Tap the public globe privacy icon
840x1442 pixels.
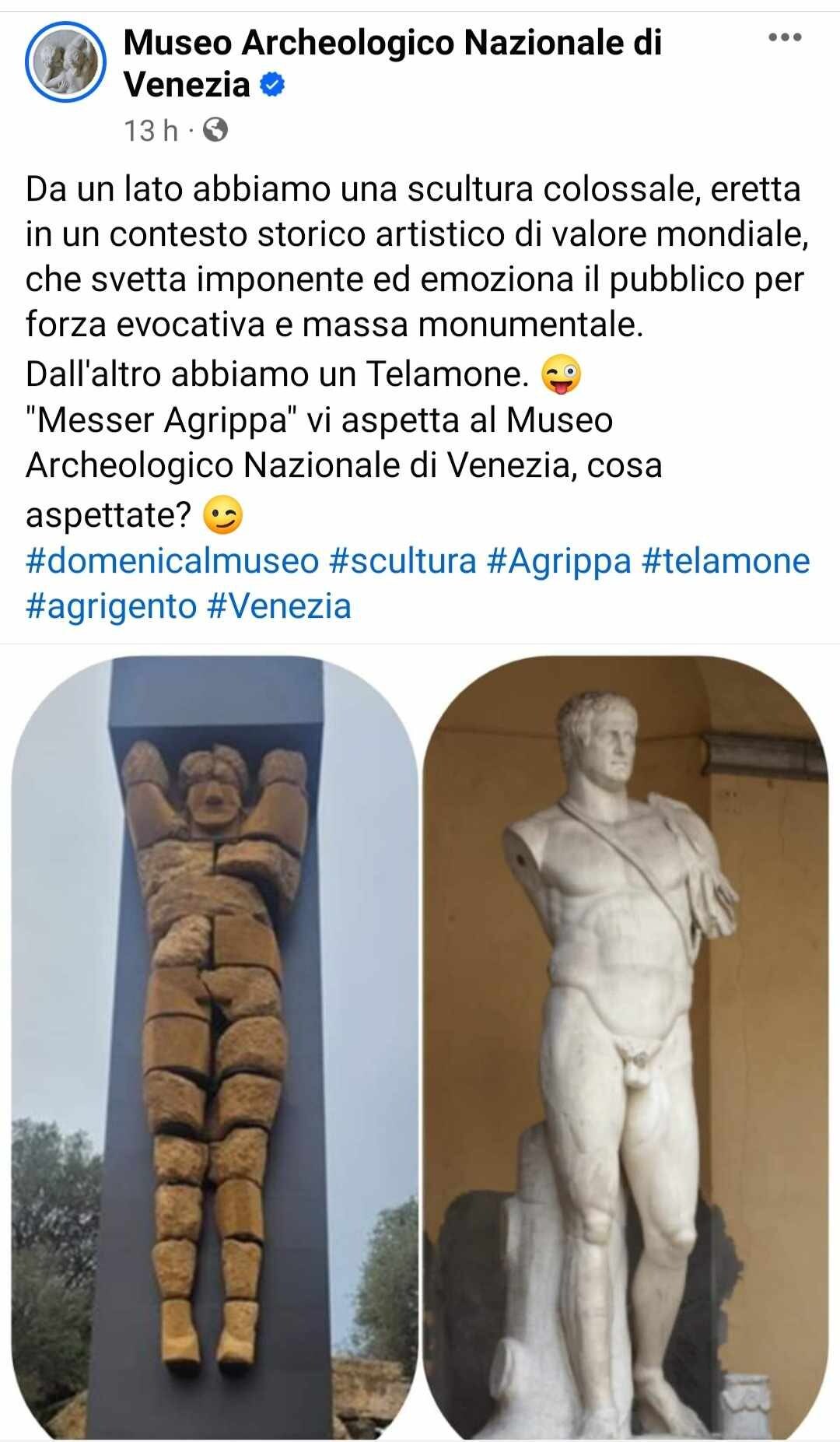[215, 130]
